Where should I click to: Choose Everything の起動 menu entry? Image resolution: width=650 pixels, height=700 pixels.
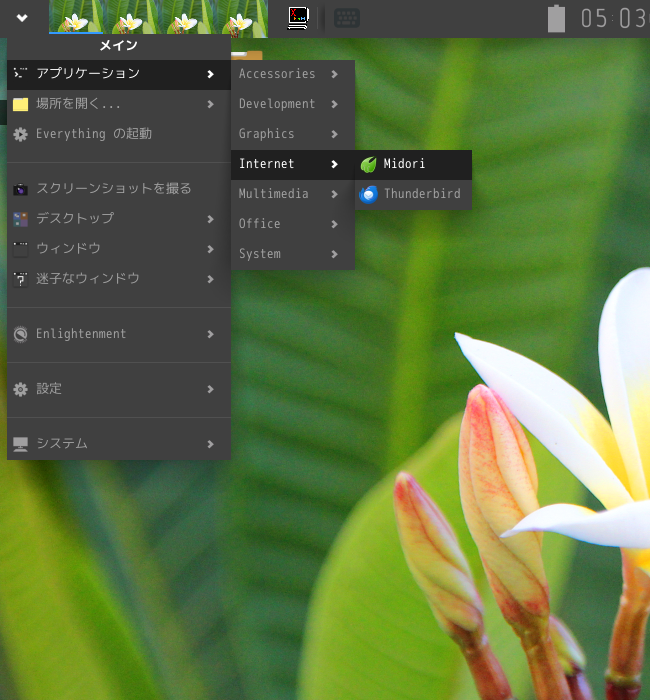[x=119, y=134]
